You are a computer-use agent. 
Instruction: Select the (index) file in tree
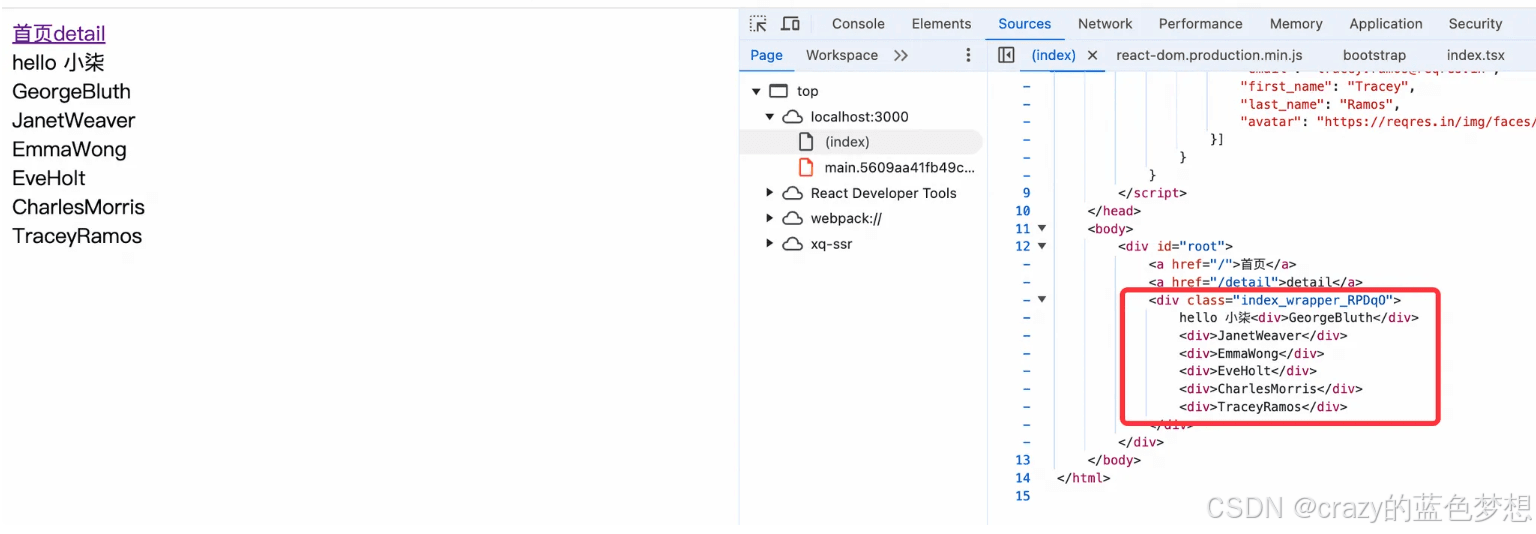click(847, 142)
